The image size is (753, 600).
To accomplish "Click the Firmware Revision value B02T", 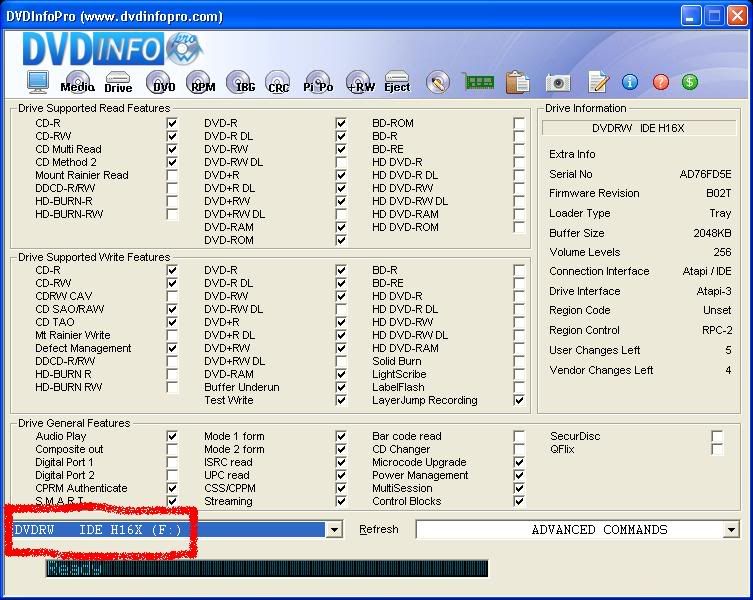I will tap(718, 193).
